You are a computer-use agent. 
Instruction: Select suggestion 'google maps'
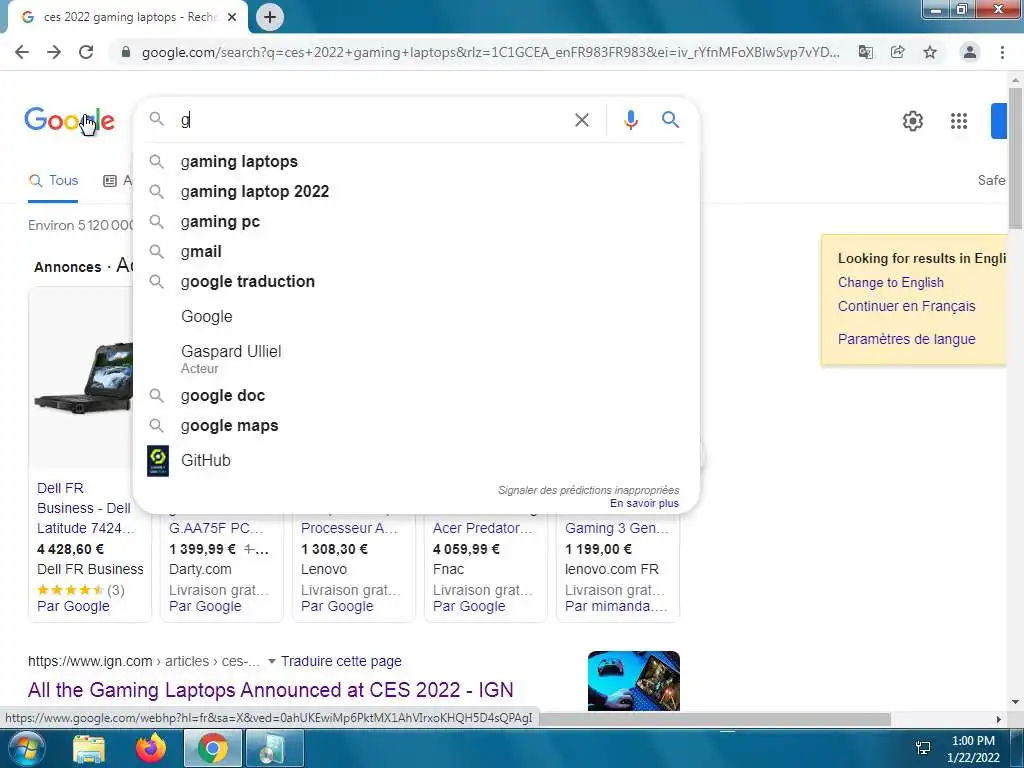tap(416, 426)
